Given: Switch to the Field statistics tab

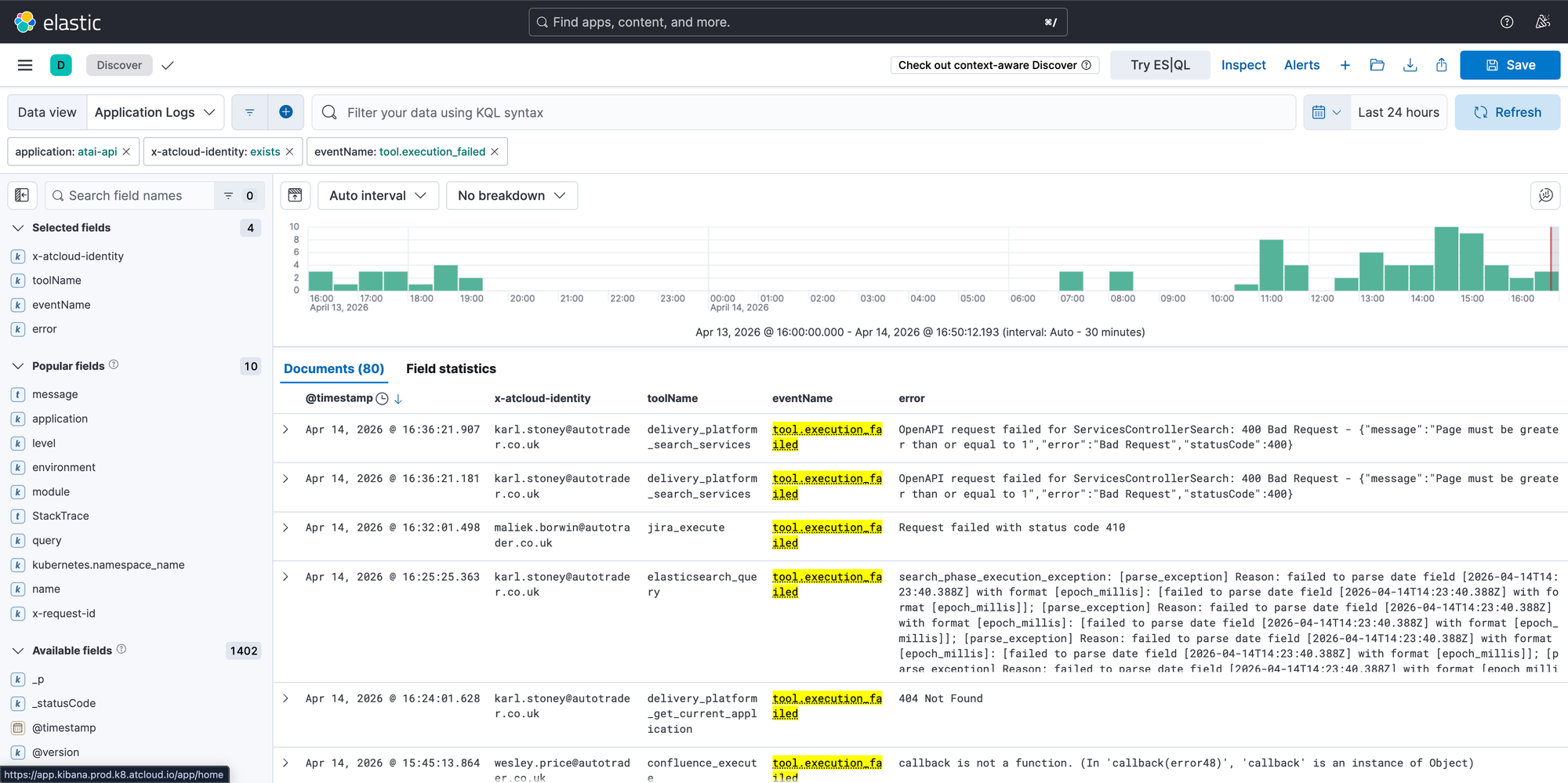Looking at the screenshot, I should pos(451,368).
